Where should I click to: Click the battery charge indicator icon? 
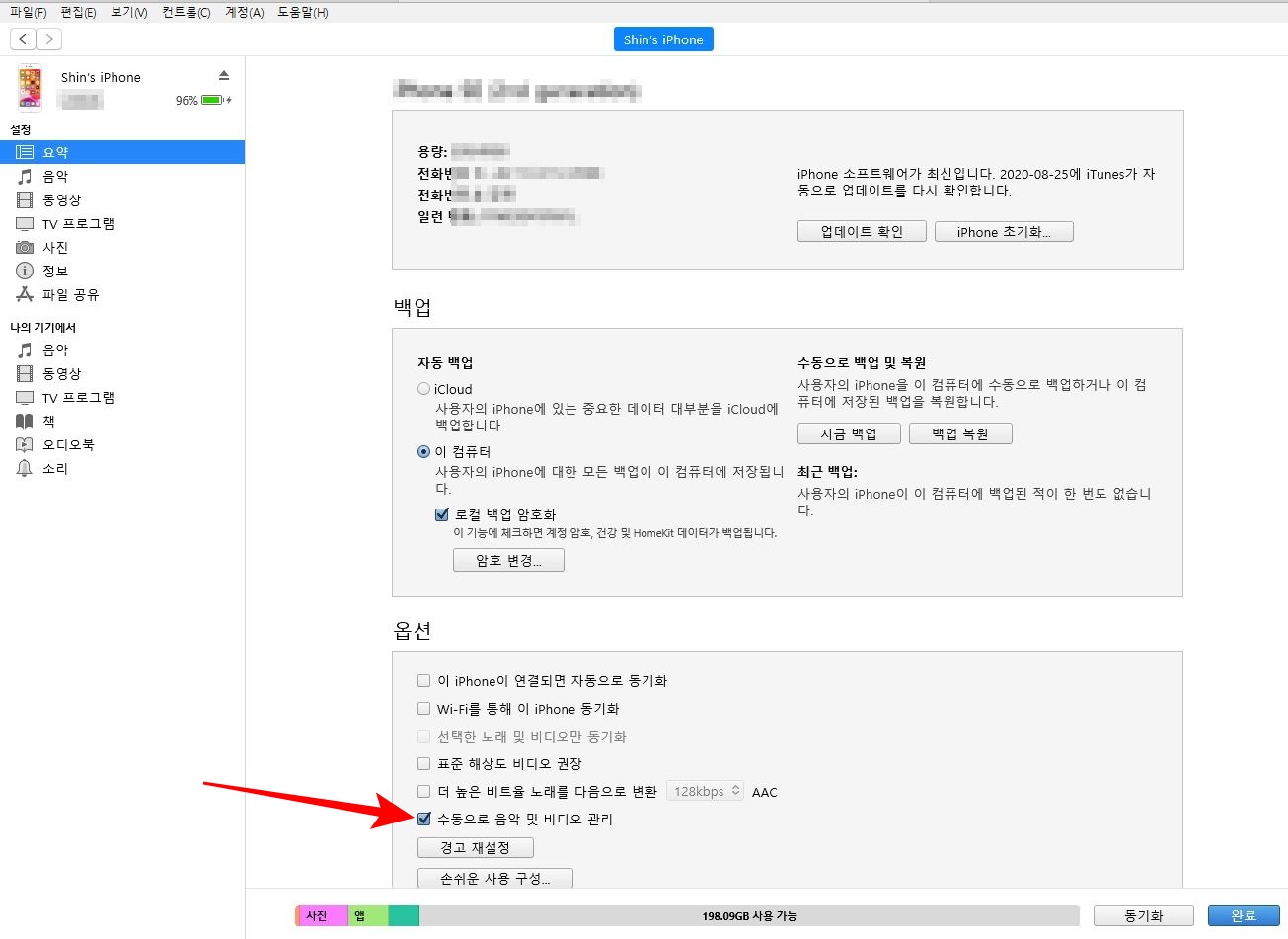click(212, 100)
